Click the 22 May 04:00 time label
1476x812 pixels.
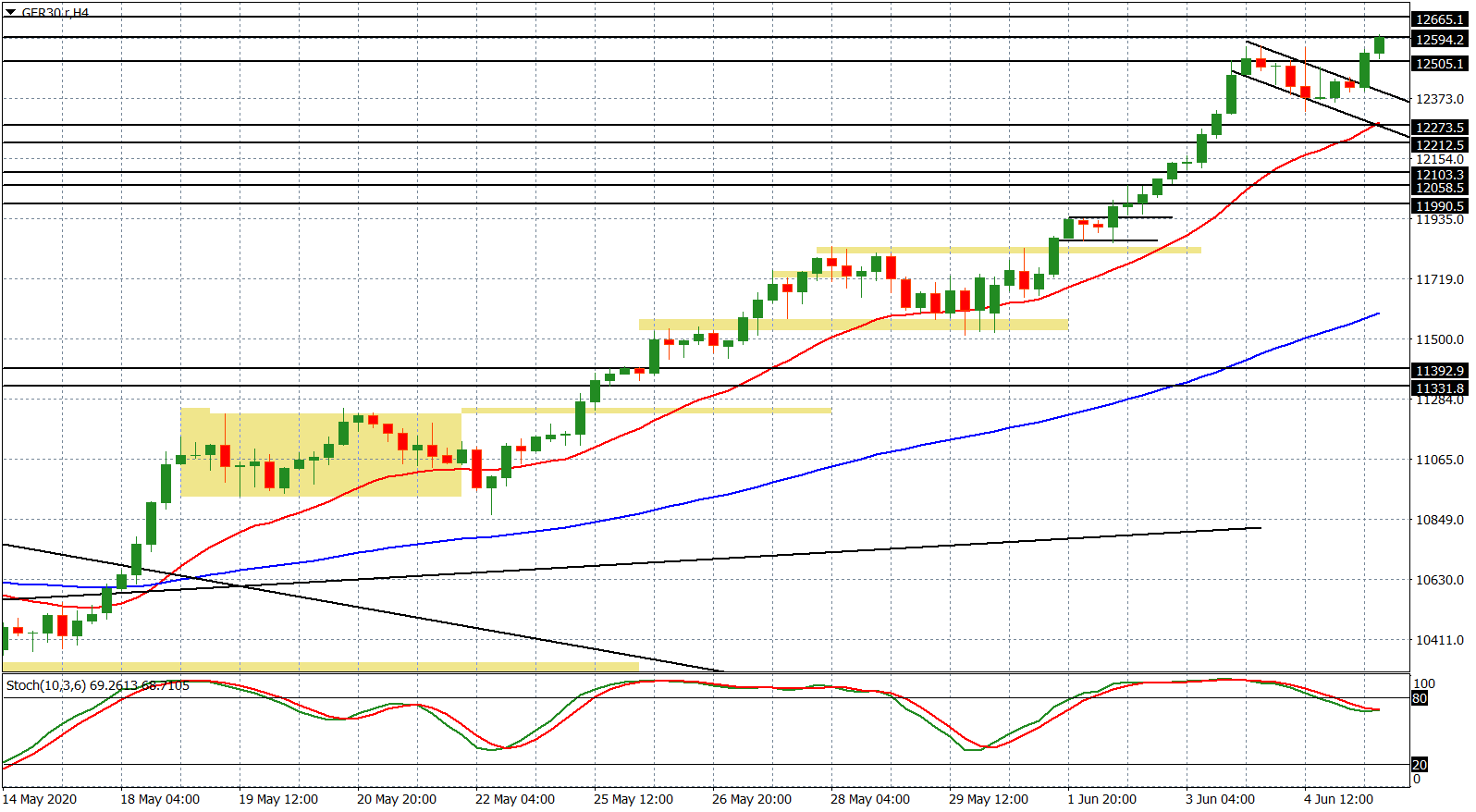(515, 799)
